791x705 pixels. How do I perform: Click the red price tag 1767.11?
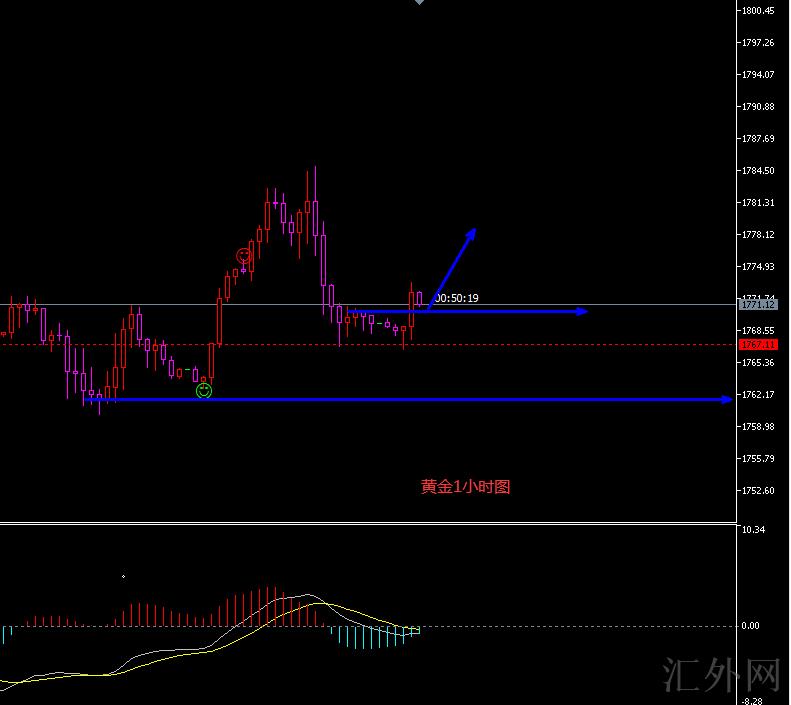click(757, 344)
